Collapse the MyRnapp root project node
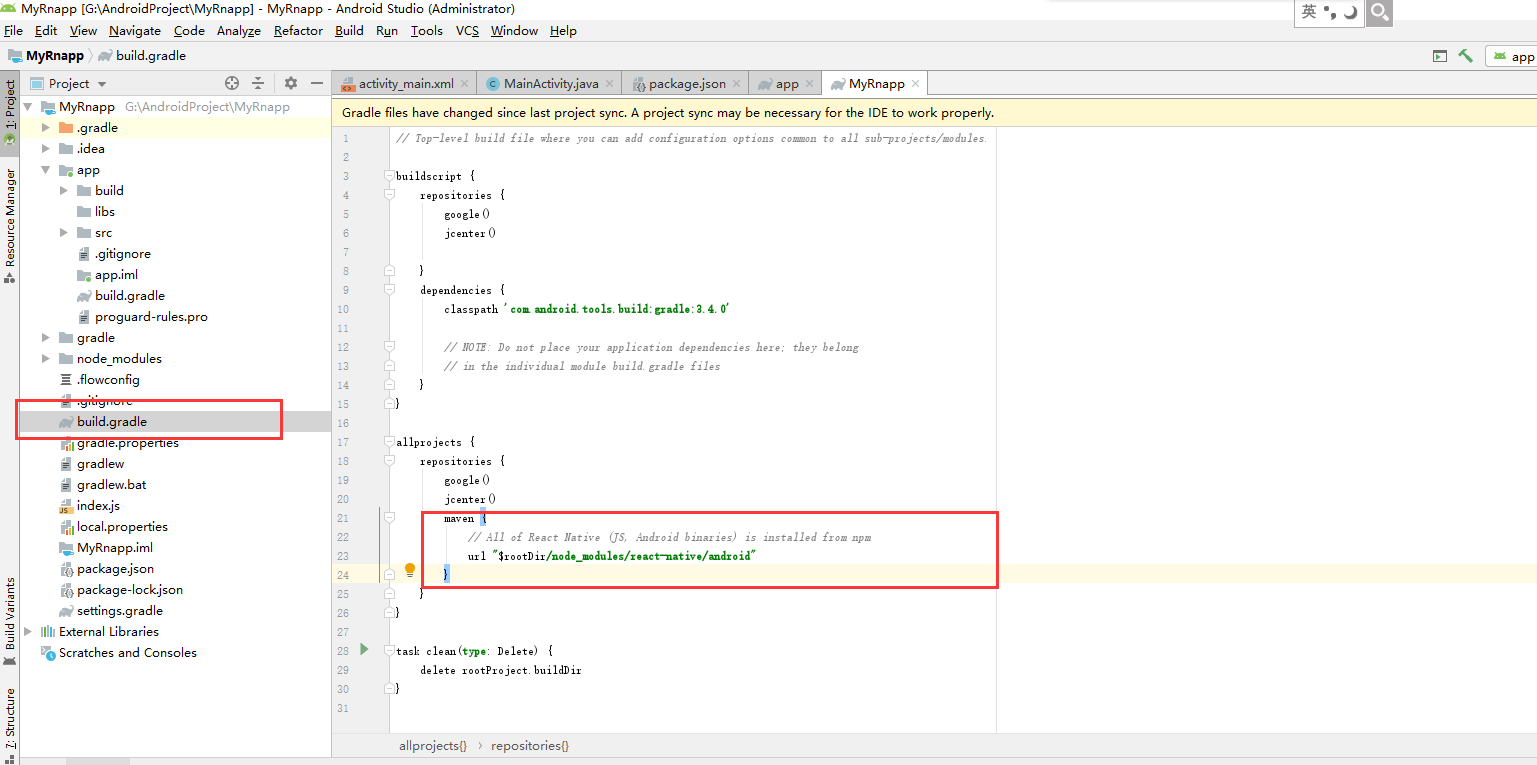 tap(28, 107)
